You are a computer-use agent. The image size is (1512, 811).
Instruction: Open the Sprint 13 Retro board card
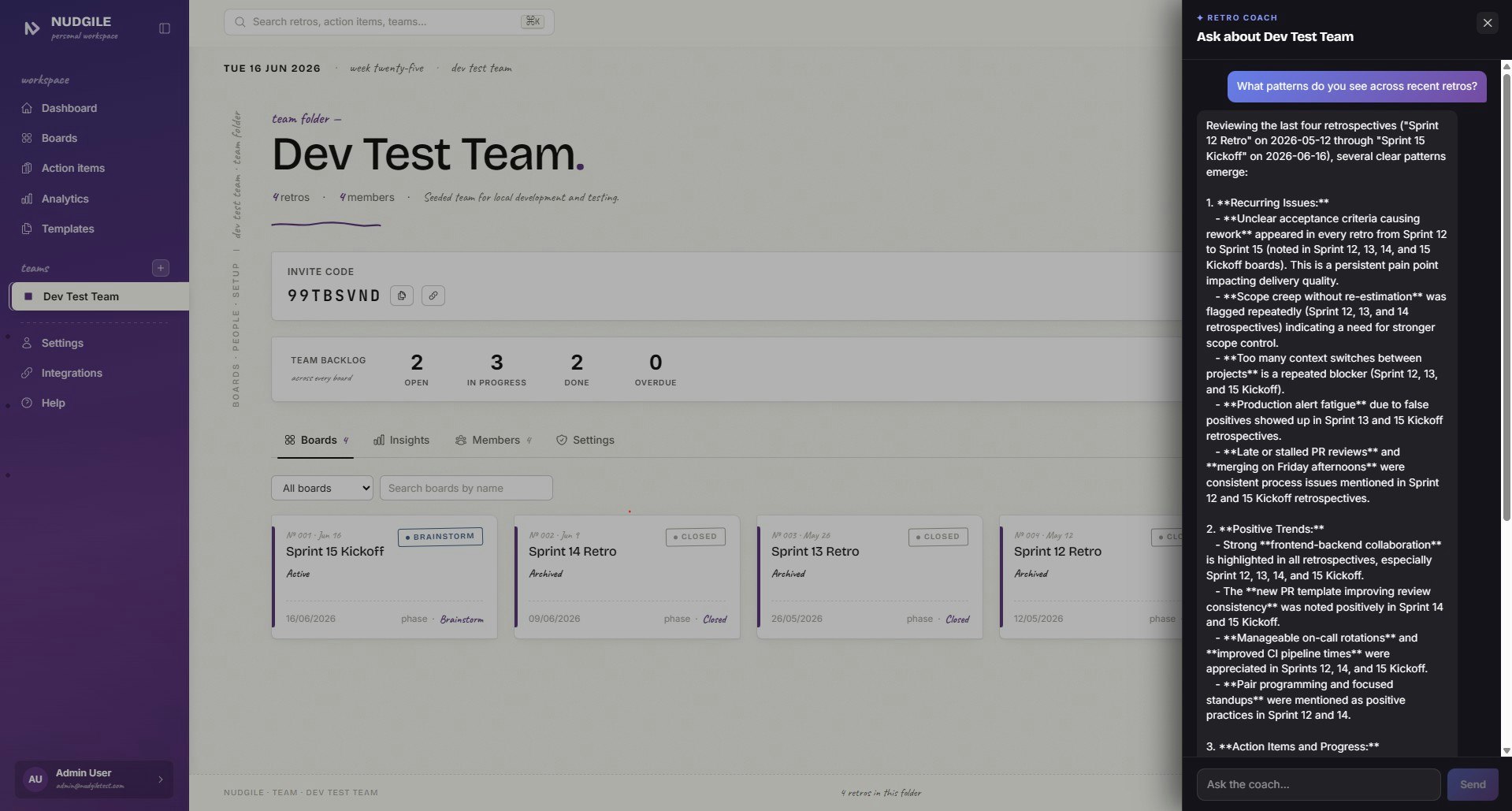[x=870, y=577]
